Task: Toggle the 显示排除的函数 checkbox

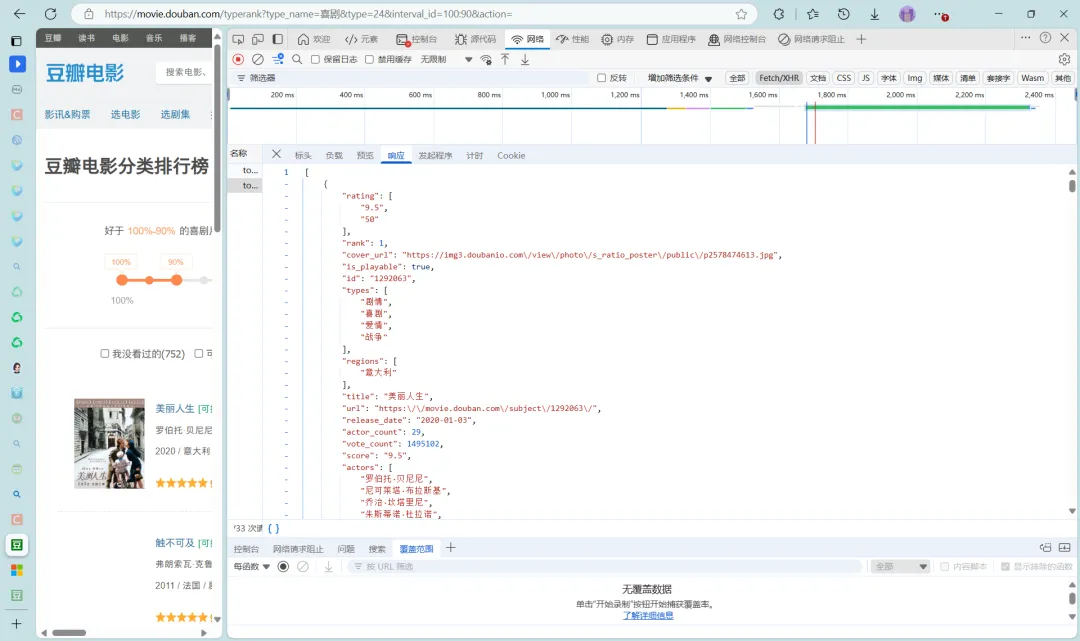Action: pyautogui.click(x=1005, y=566)
